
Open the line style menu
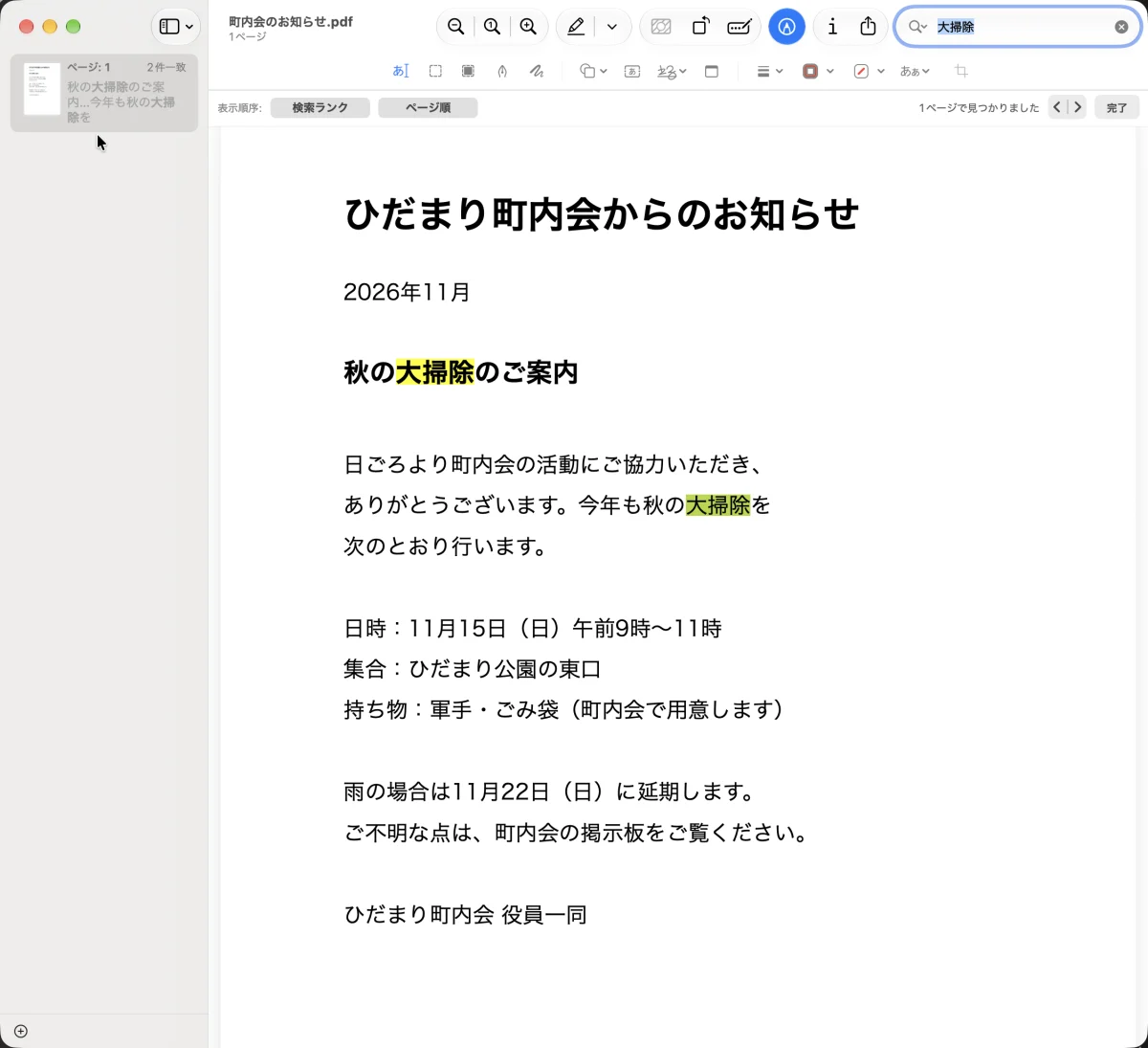click(769, 71)
